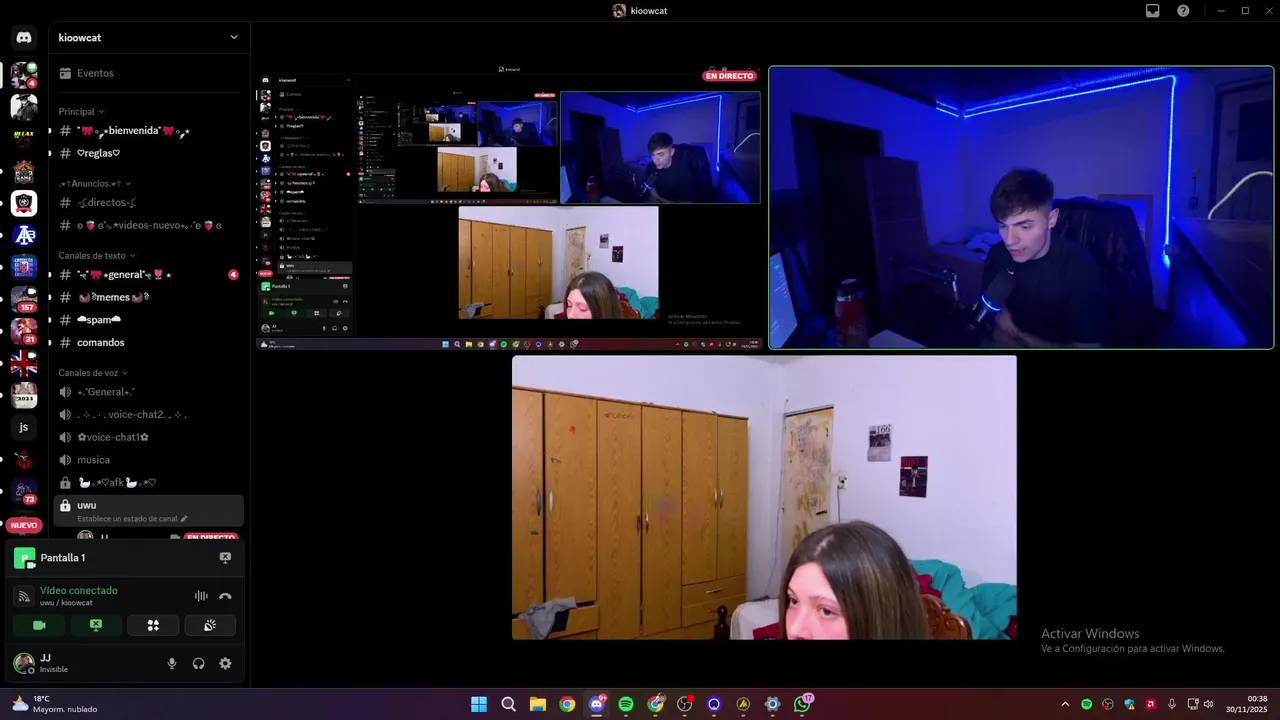Deafen with the headphones icon
Screen dimensions: 1280x720
pos(198,663)
